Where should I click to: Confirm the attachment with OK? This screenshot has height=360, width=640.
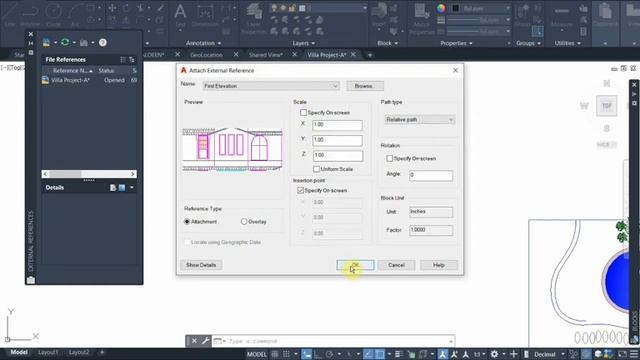pos(355,265)
